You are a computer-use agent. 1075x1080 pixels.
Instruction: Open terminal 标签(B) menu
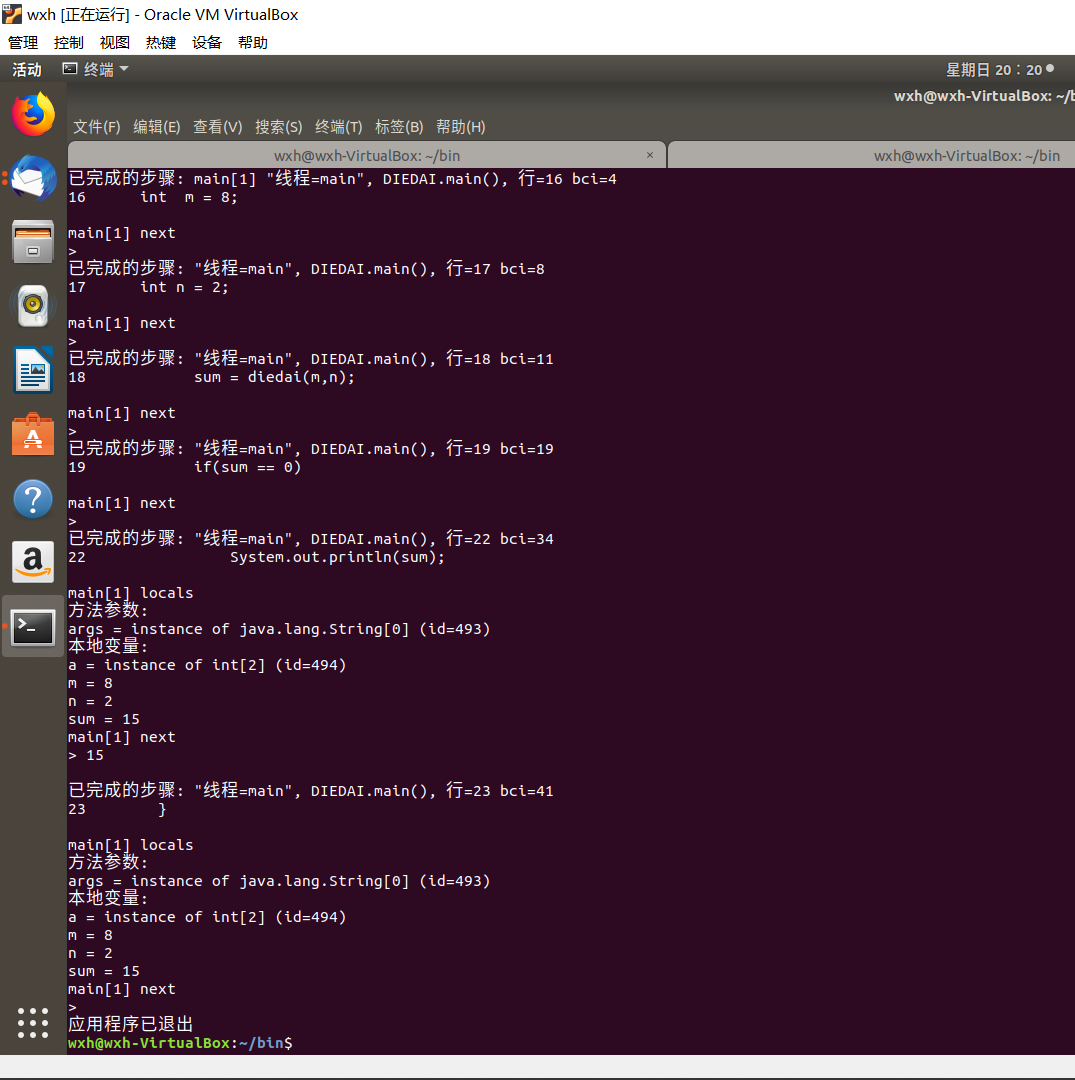point(399,127)
